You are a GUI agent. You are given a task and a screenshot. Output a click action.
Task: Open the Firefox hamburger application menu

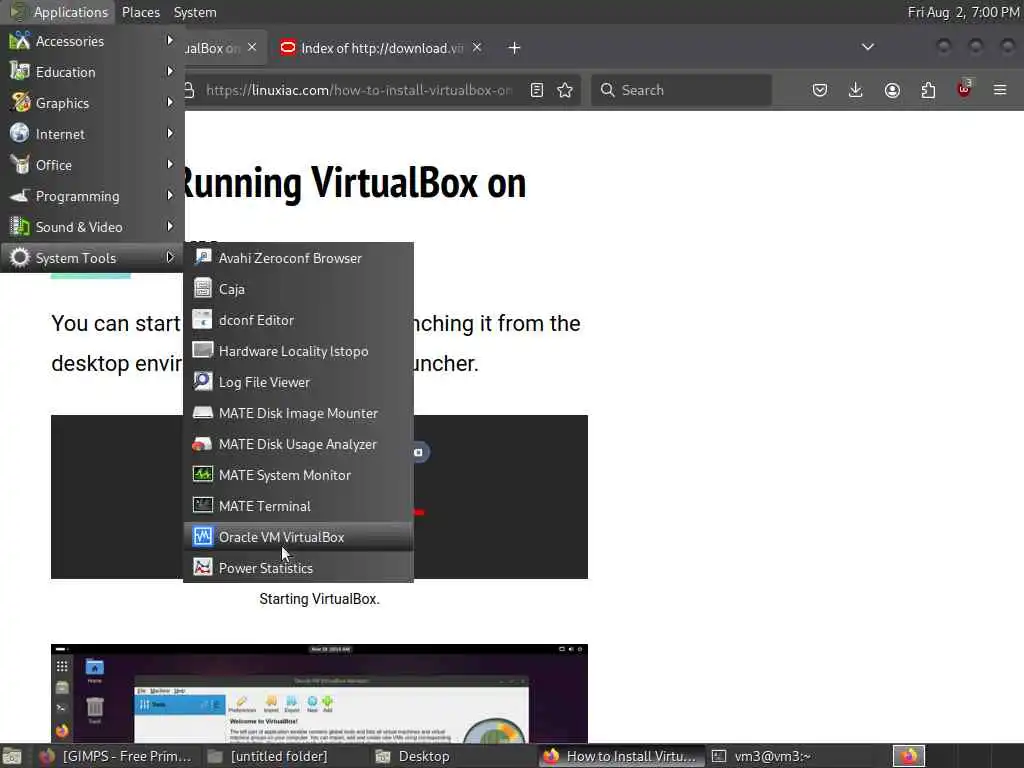pyautogui.click(x=1000, y=90)
